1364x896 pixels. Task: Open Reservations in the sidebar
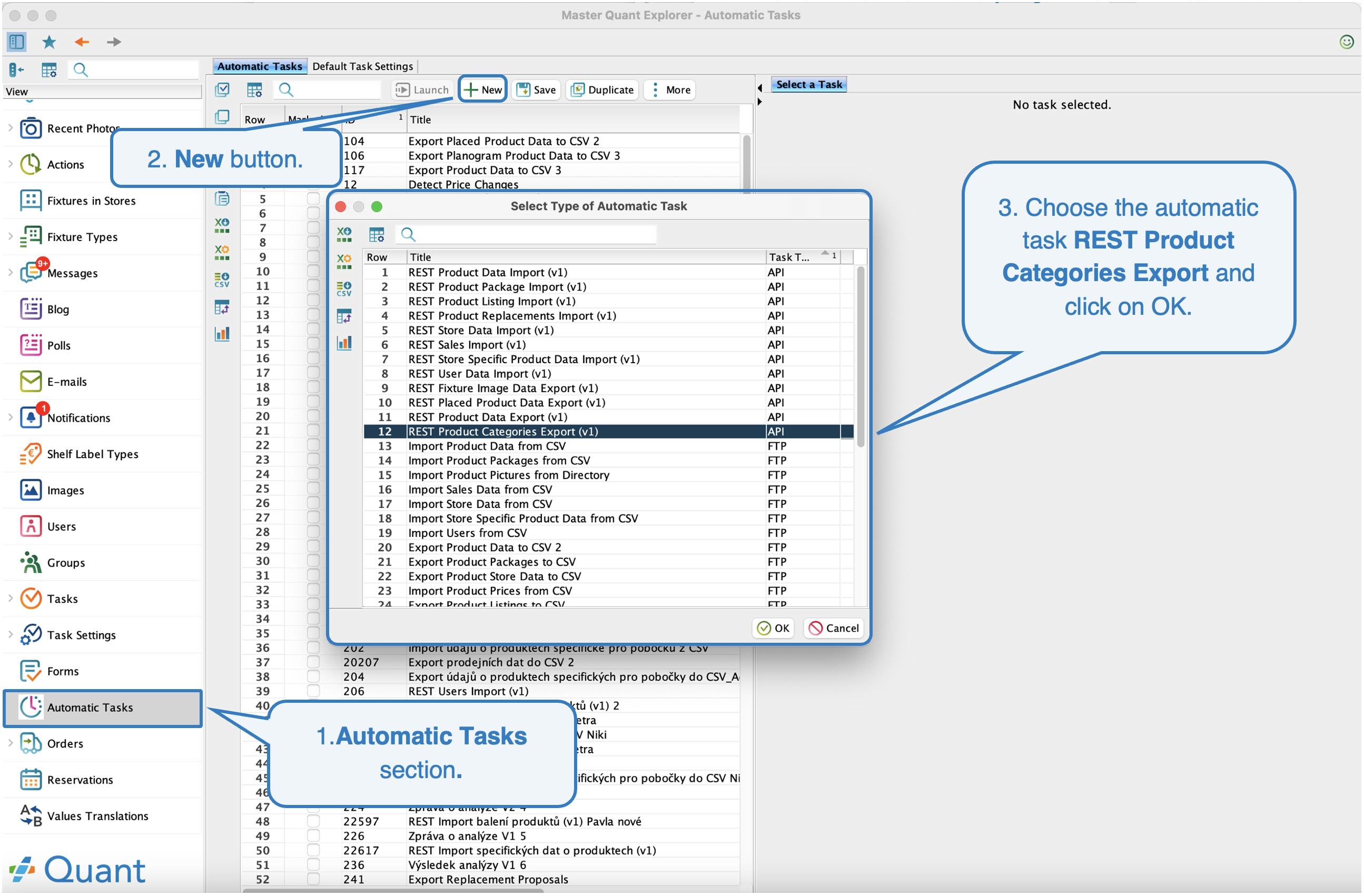pyautogui.click(x=102, y=780)
